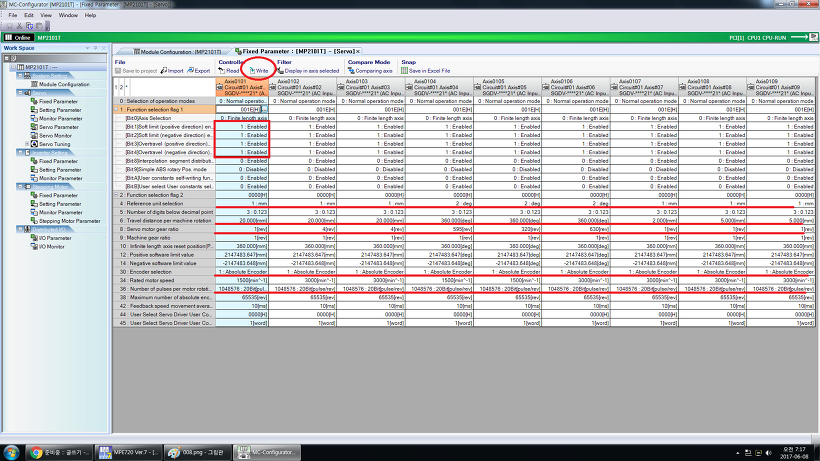
Task: Close the Fixed Parameter tab
Action: click(358, 51)
